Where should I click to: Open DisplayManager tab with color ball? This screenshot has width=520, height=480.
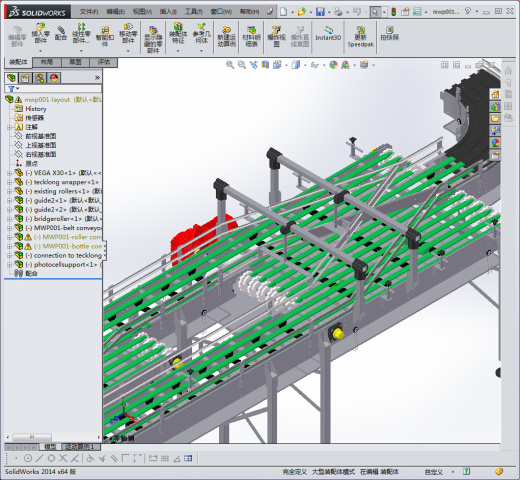pyautogui.click(x=54, y=78)
